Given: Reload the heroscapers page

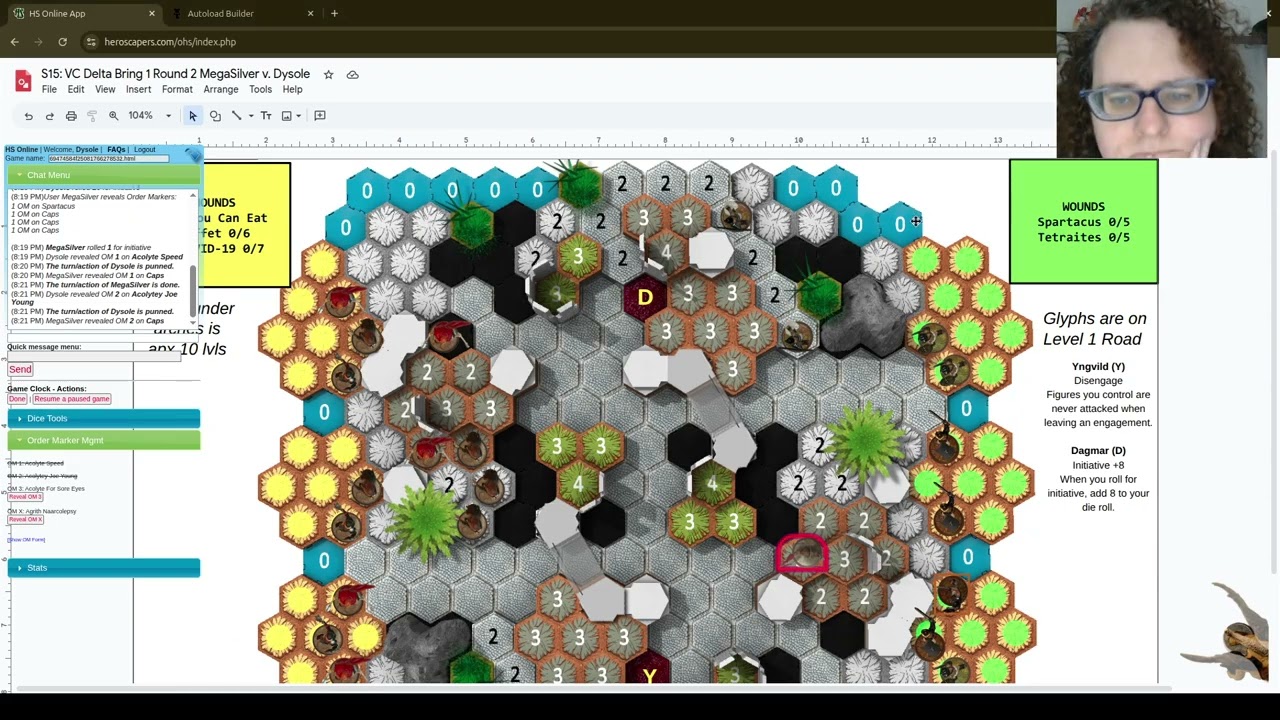Looking at the screenshot, I should 62,42.
